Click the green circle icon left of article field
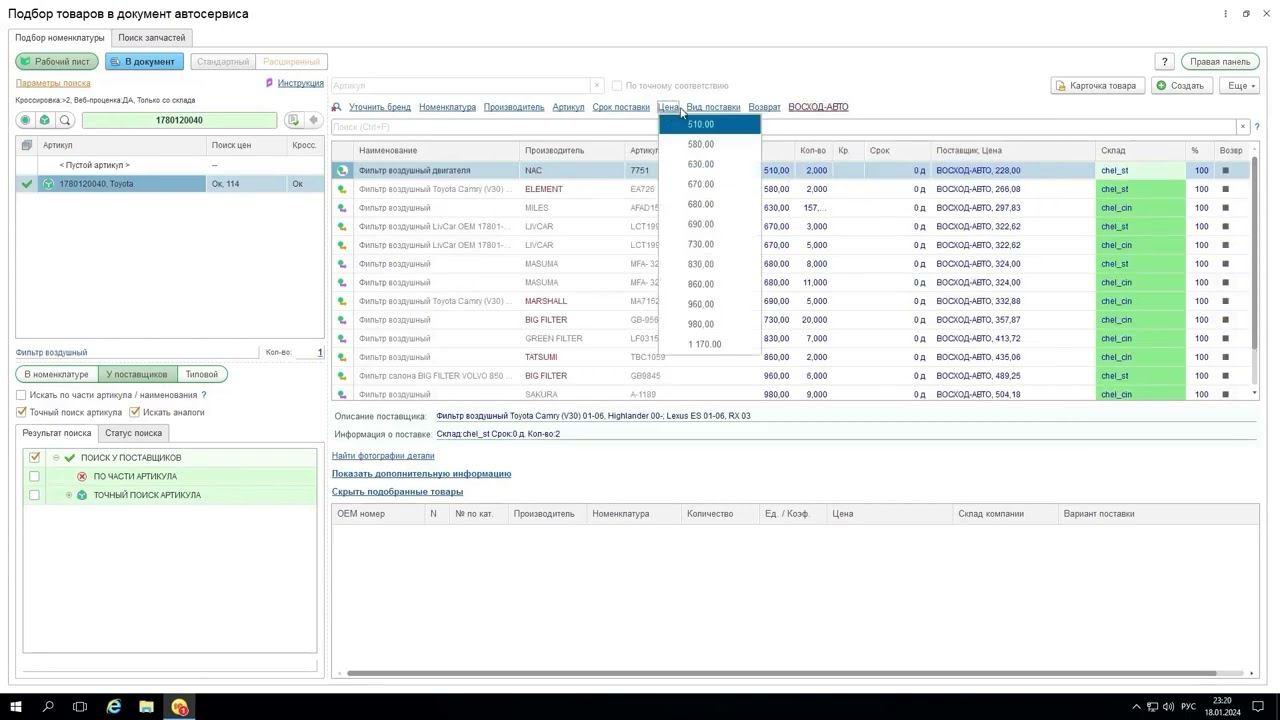Image resolution: width=1280 pixels, height=720 pixels. 26,120
